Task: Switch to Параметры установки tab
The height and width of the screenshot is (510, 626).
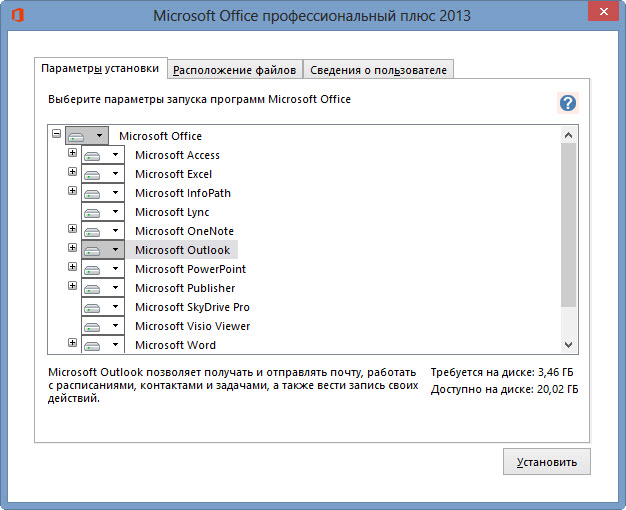Action: [100, 68]
